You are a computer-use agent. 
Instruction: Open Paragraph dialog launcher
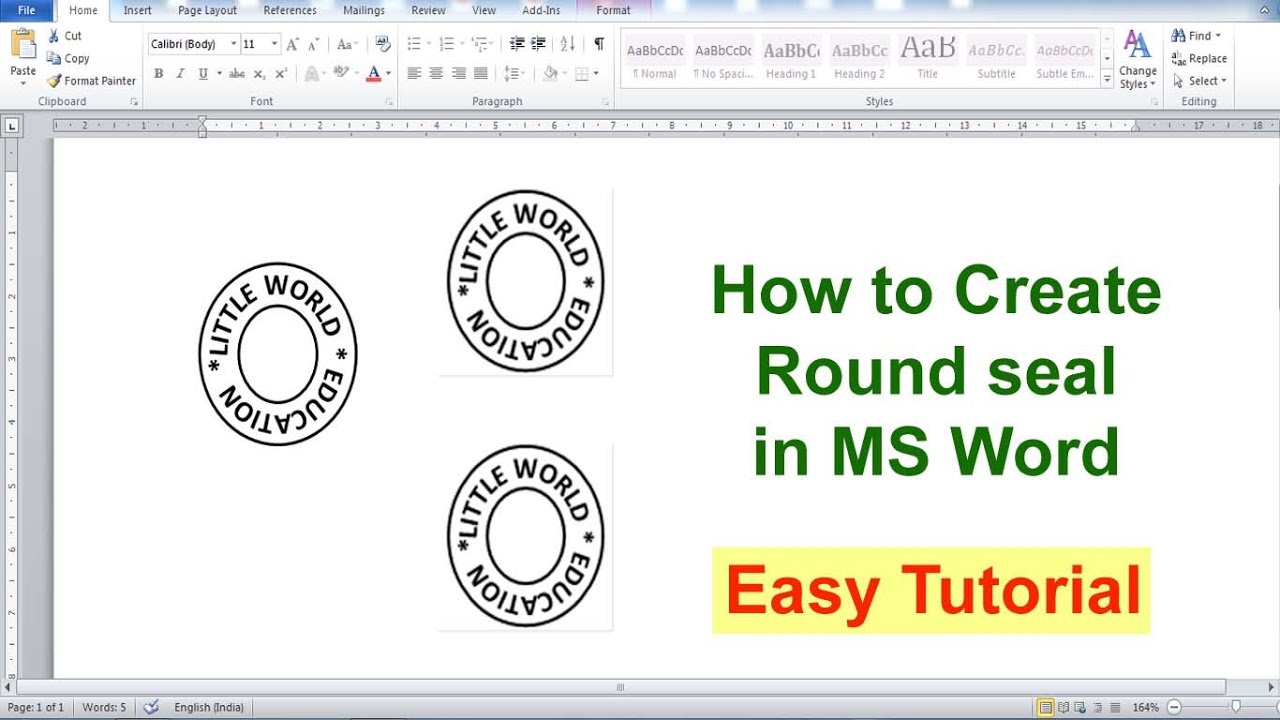[606, 102]
